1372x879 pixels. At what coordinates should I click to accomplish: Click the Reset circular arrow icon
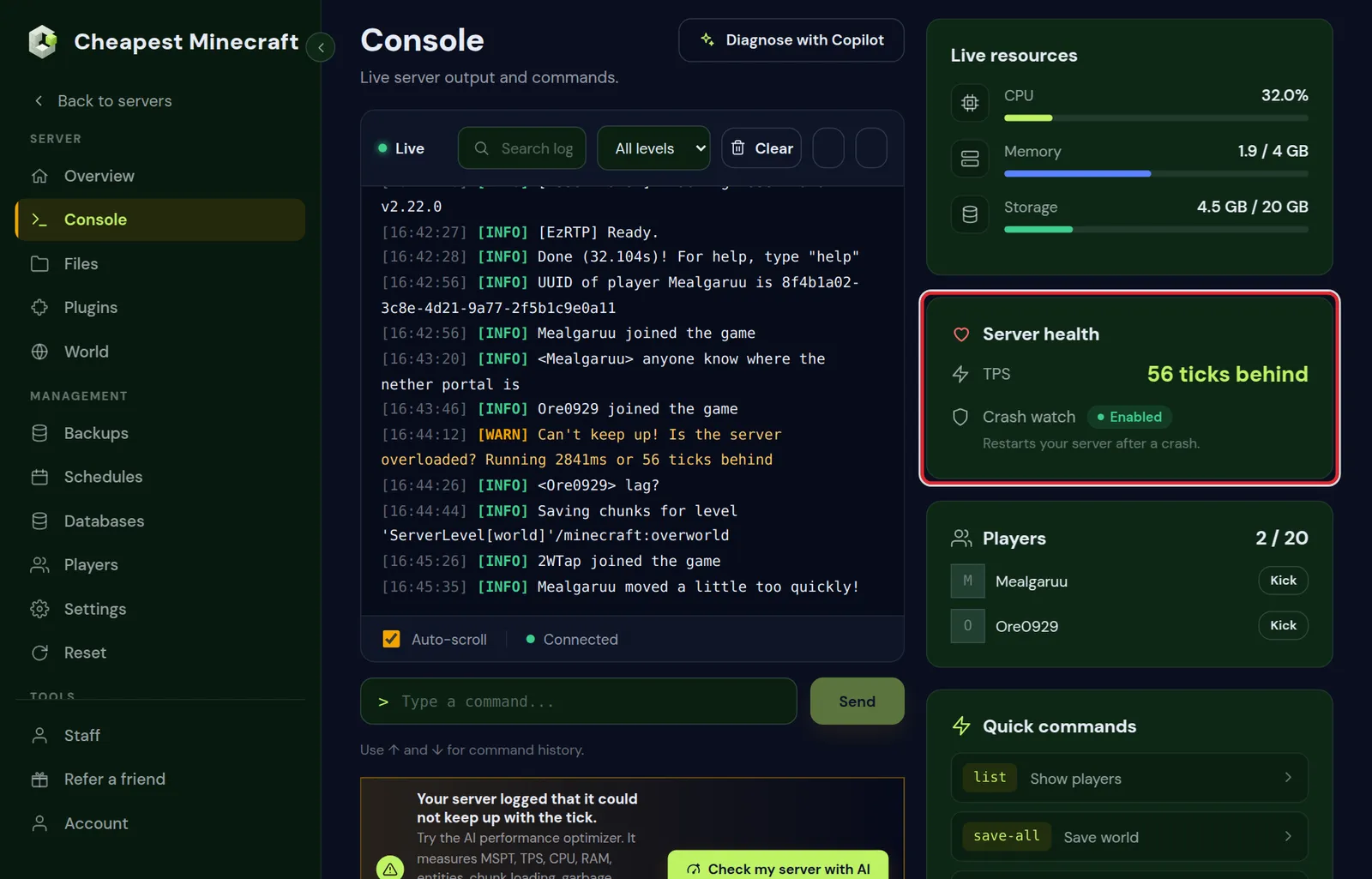(x=39, y=653)
